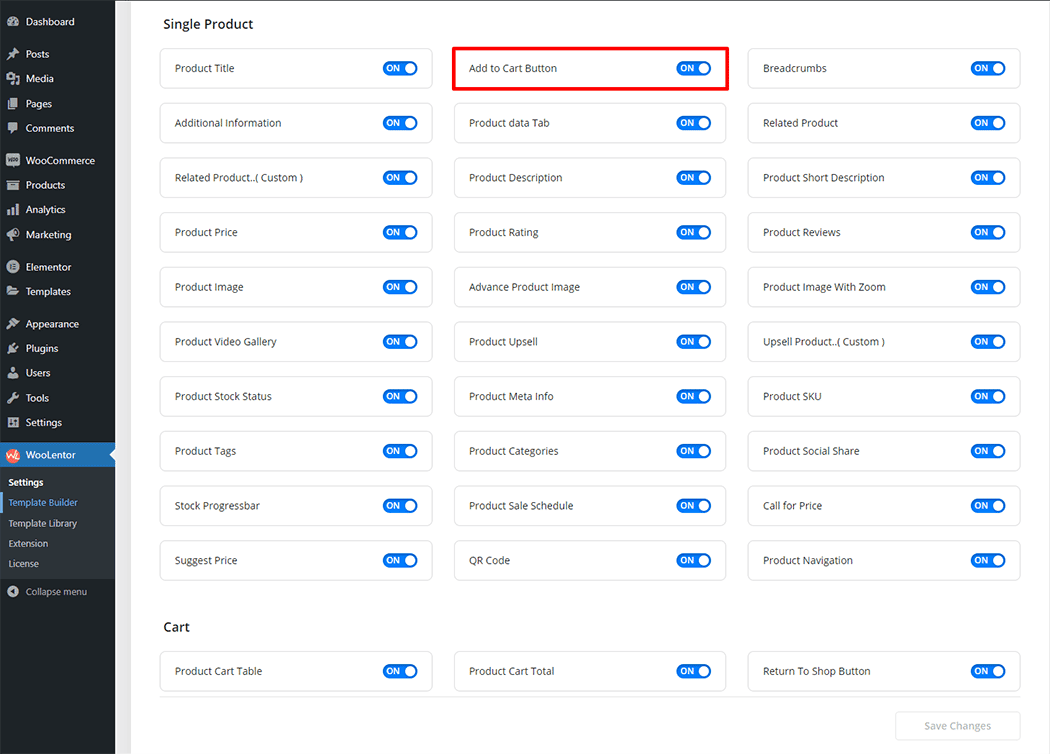Switch off Product Image With Zoom
1050x754 pixels.
tap(987, 287)
